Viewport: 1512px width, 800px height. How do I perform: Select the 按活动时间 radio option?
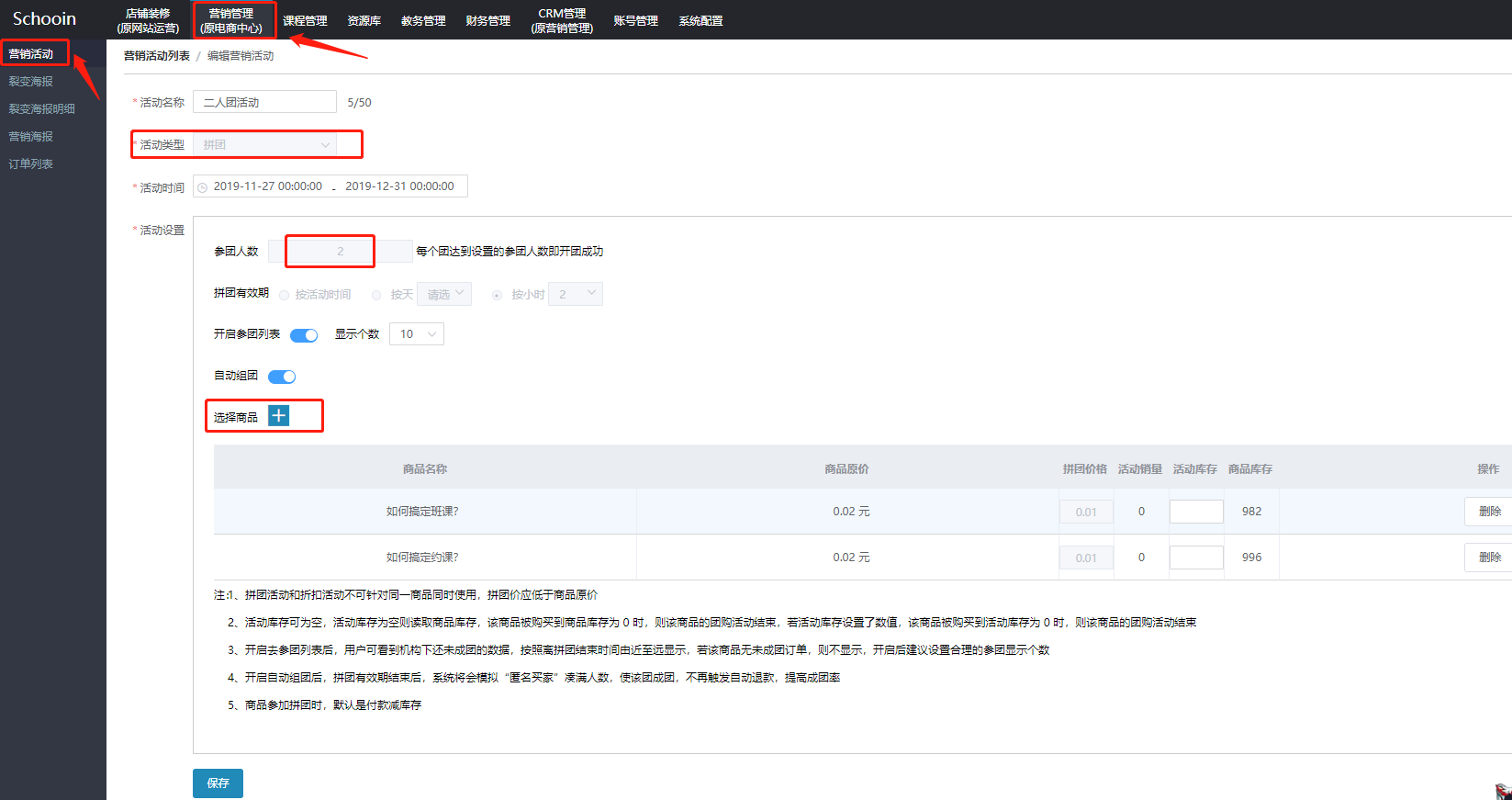(x=285, y=295)
